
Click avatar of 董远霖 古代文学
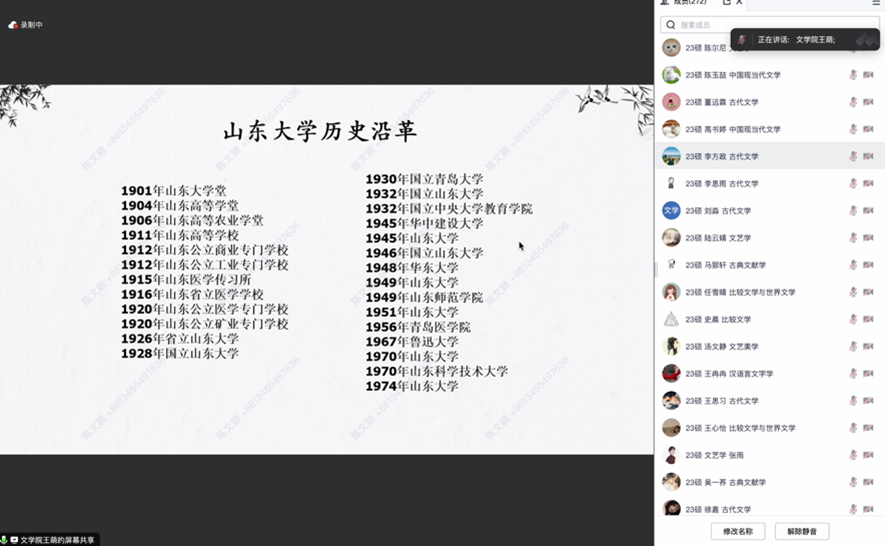[x=671, y=102]
